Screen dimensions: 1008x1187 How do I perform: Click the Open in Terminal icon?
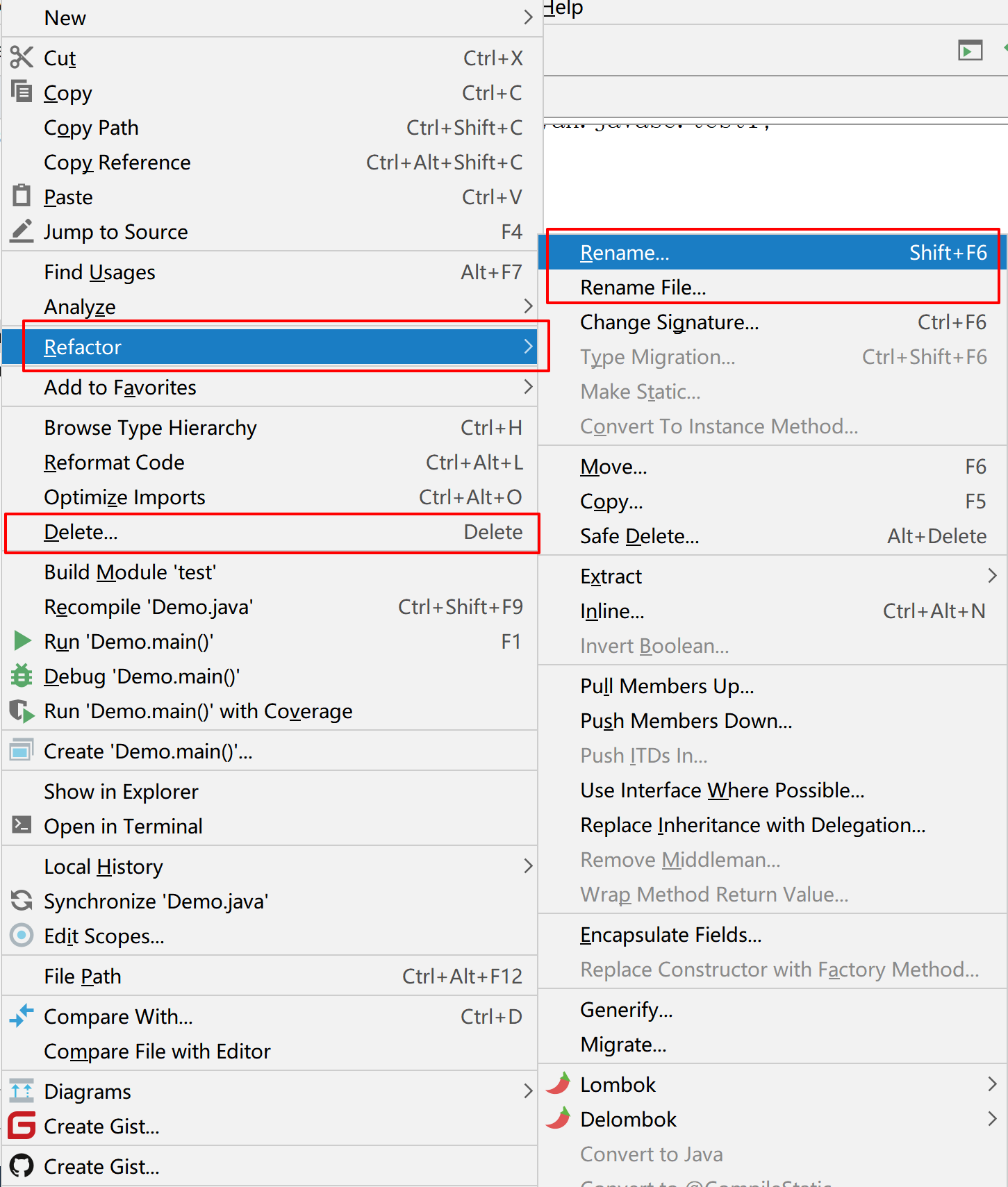coord(22,825)
